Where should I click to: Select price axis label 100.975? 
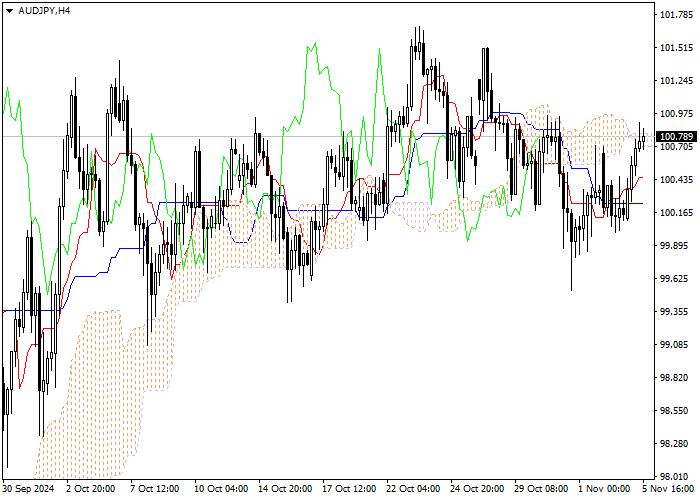coord(676,114)
